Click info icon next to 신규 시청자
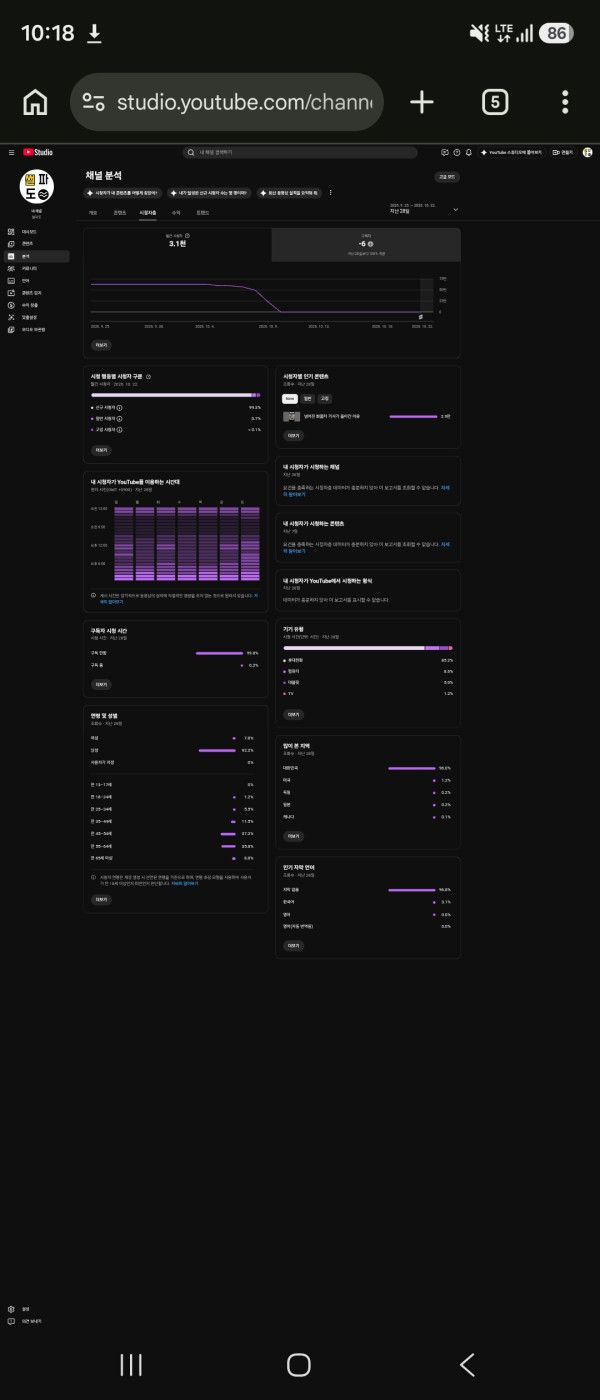 point(120,408)
